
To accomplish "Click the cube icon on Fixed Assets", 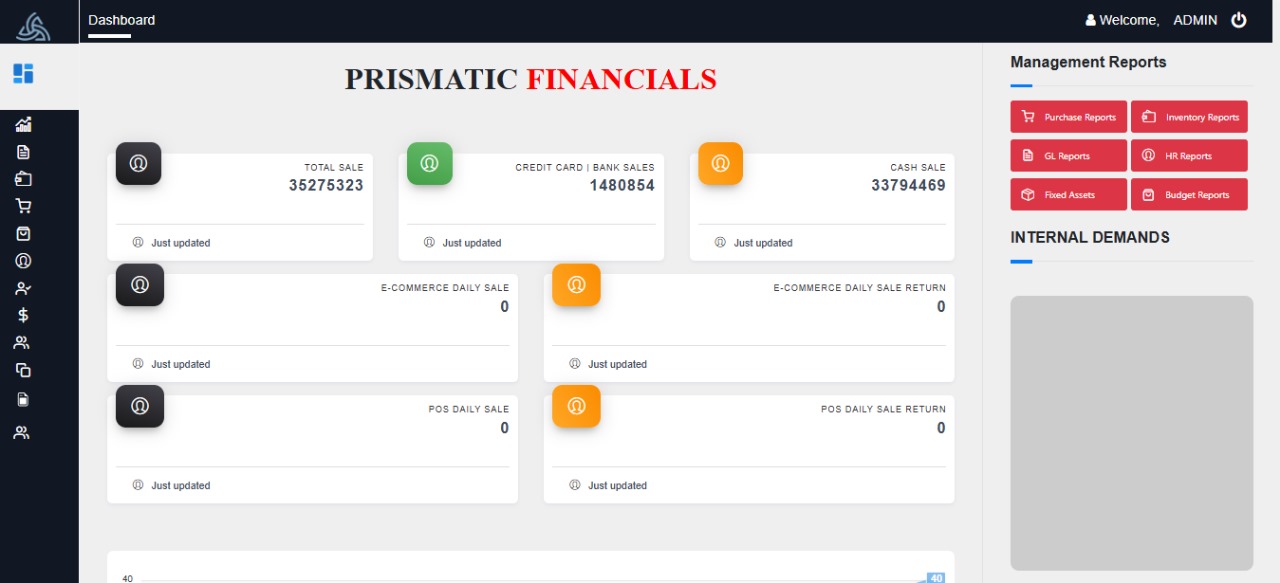I will coord(1027,195).
